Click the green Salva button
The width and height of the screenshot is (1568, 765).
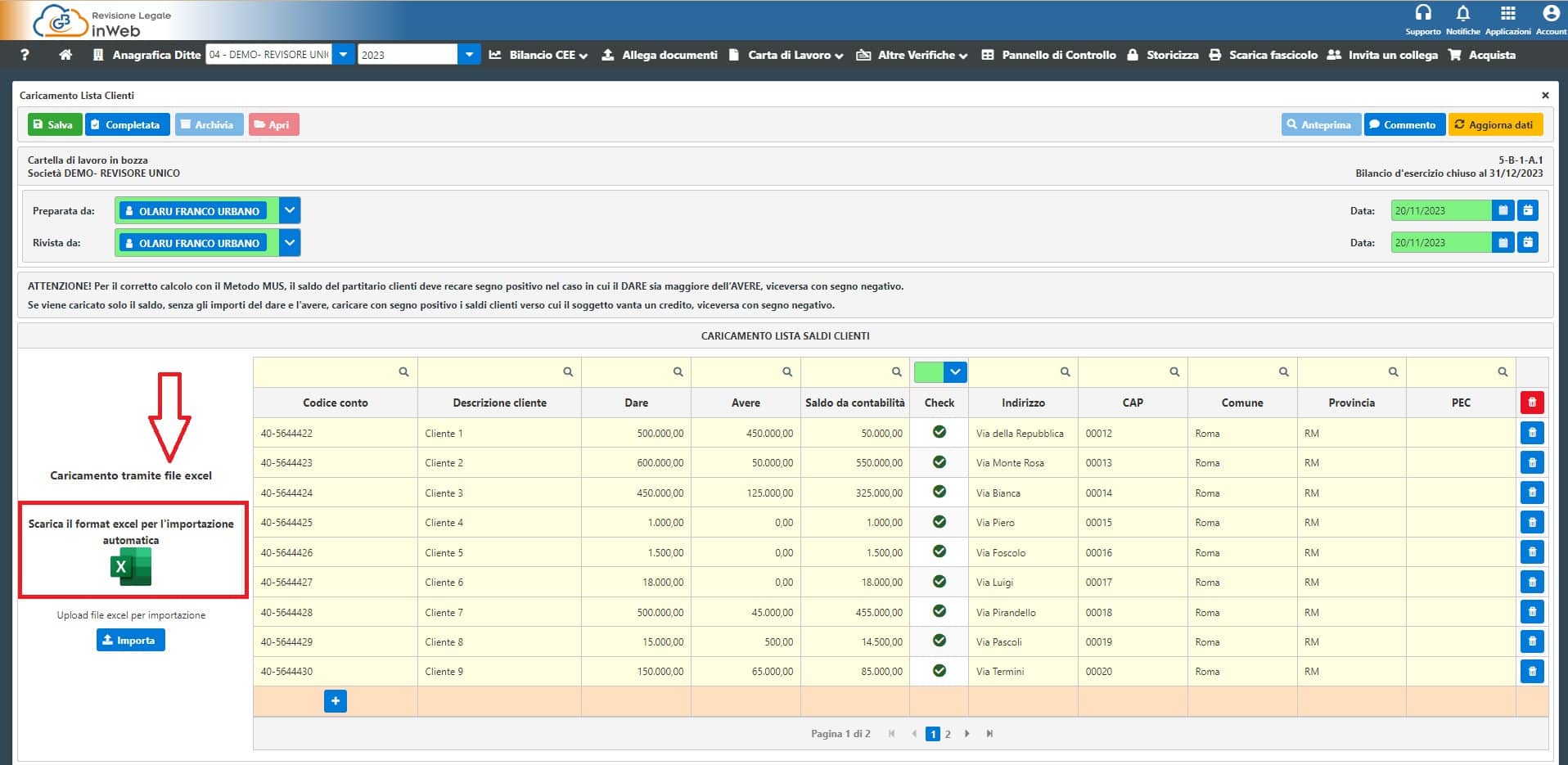tap(55, 124)
